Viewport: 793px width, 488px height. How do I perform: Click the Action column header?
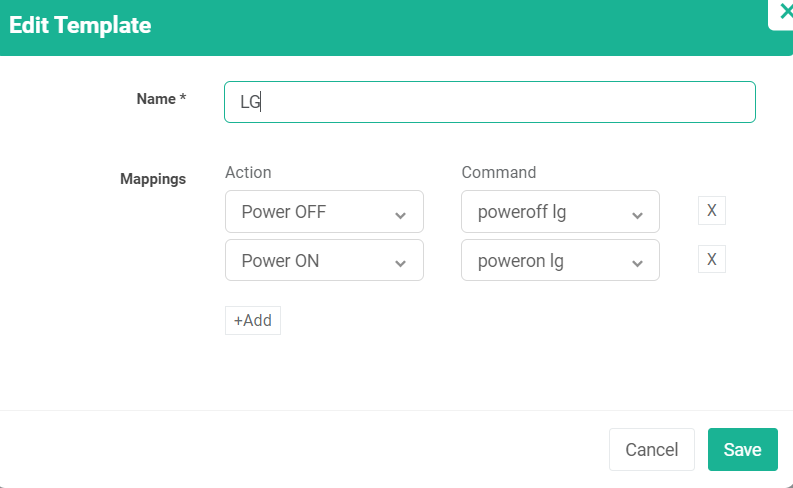(x=248, y=172)
